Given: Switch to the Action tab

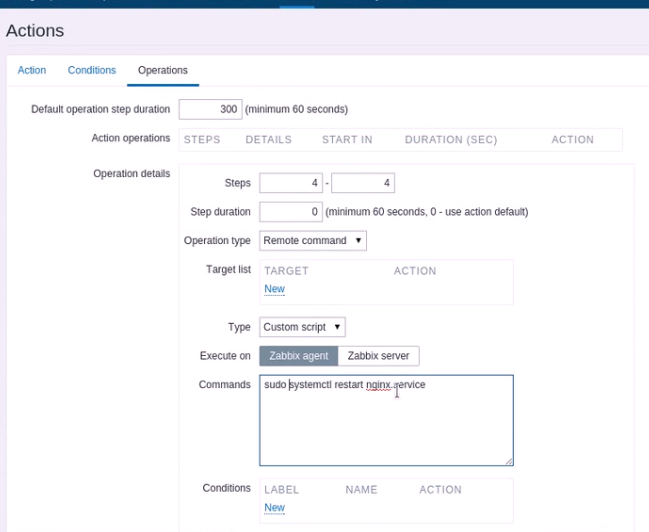Looking at the screenshot, I should tap(31, 70).
